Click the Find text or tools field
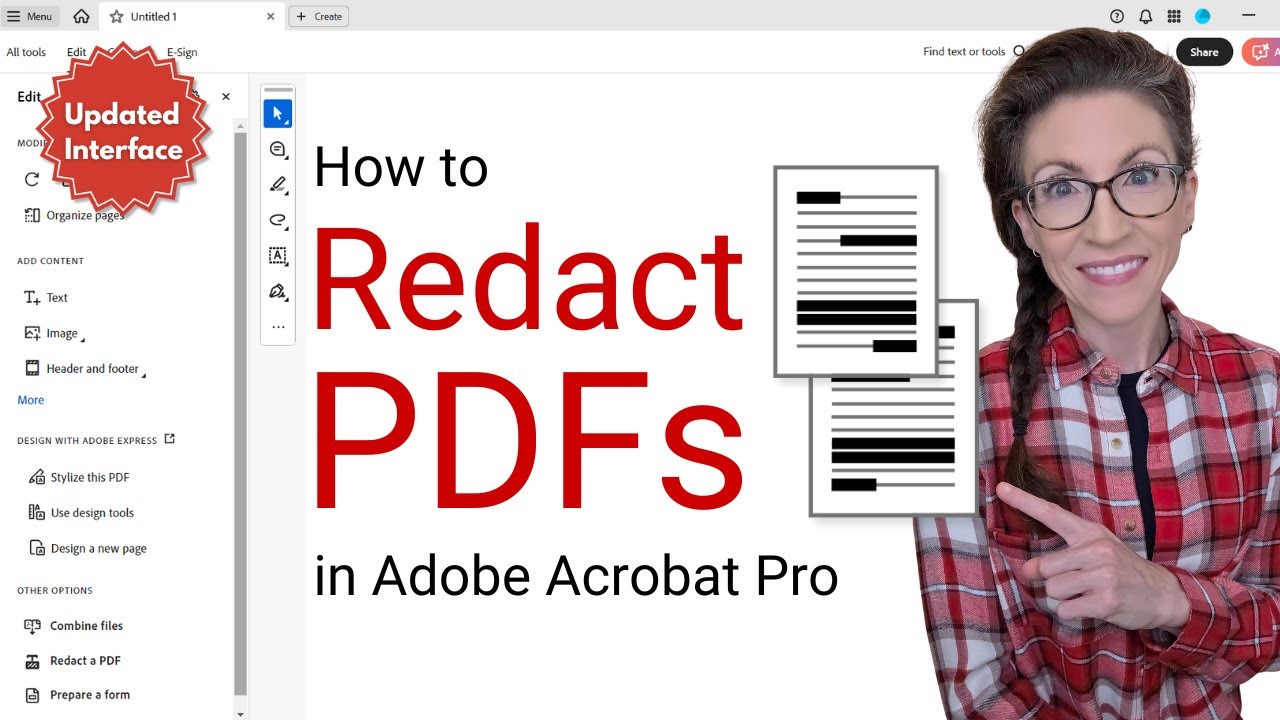This screenshot has height=720, width=1280. point(975,52)
